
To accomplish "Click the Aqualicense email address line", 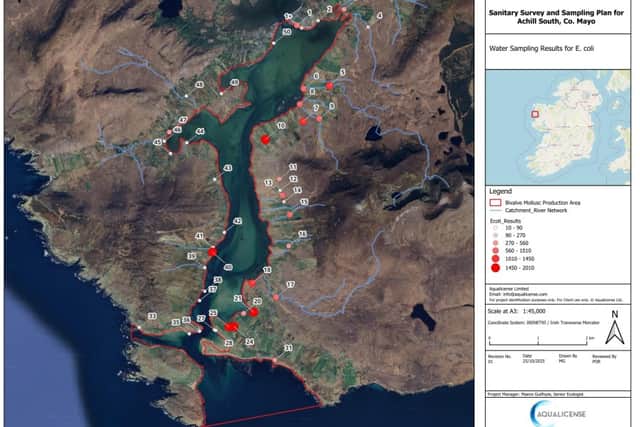I will click(x=518, y=294).
